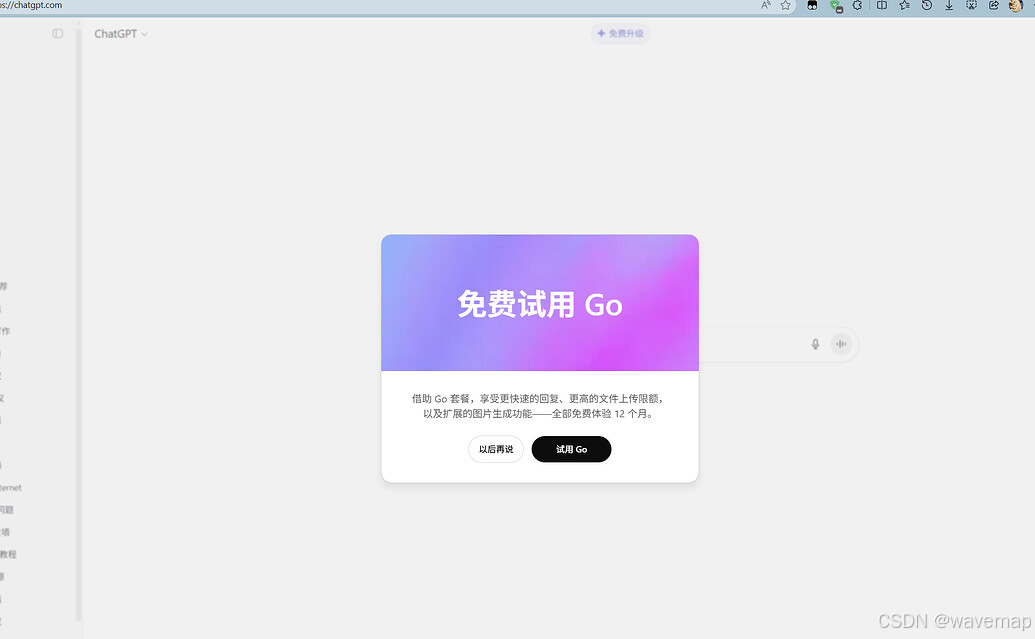This screenshot has width=1035, height=639.
Task: Select the Internet entry in the sidebar
Action: [9, 487]
